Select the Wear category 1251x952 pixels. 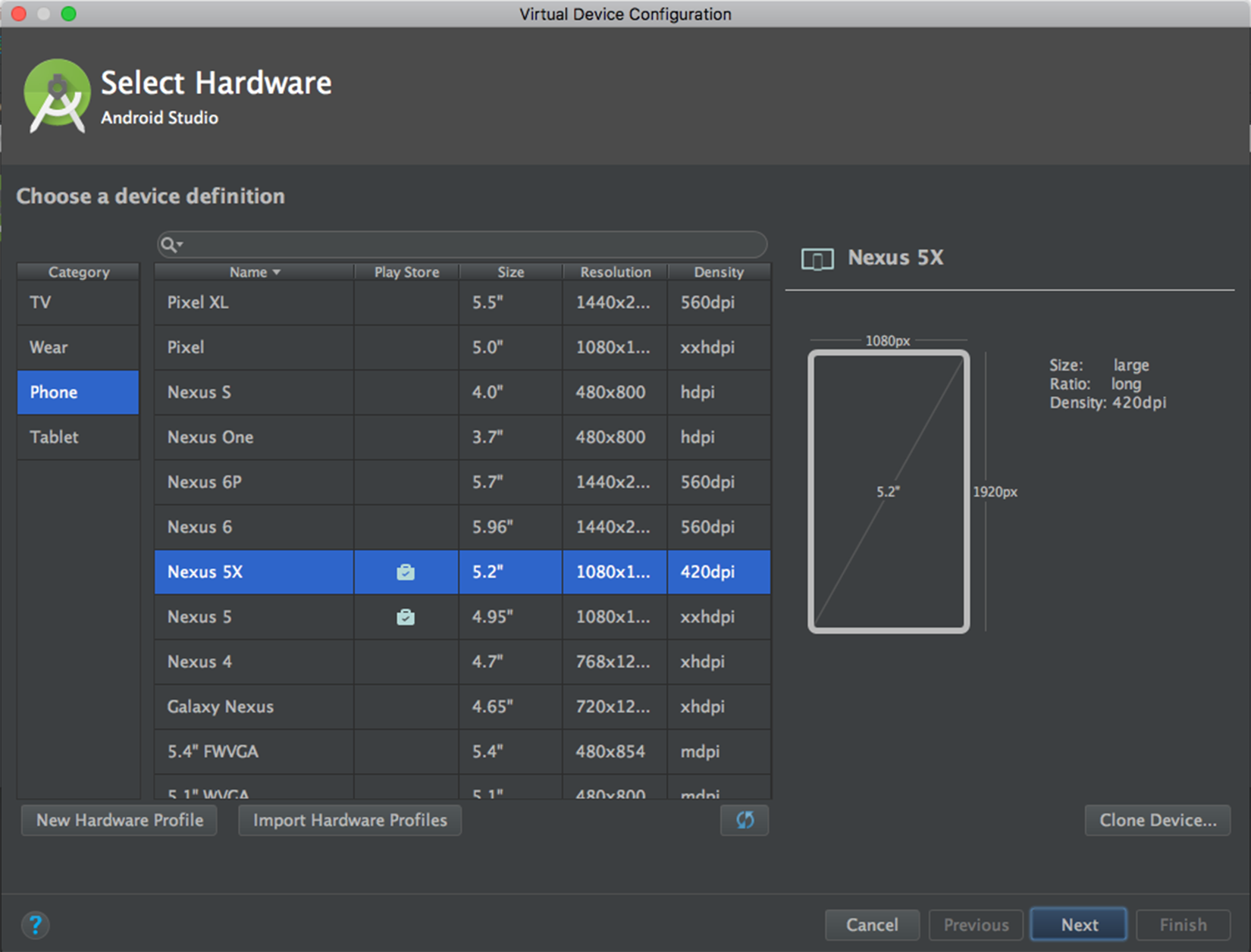coord(78,347)
